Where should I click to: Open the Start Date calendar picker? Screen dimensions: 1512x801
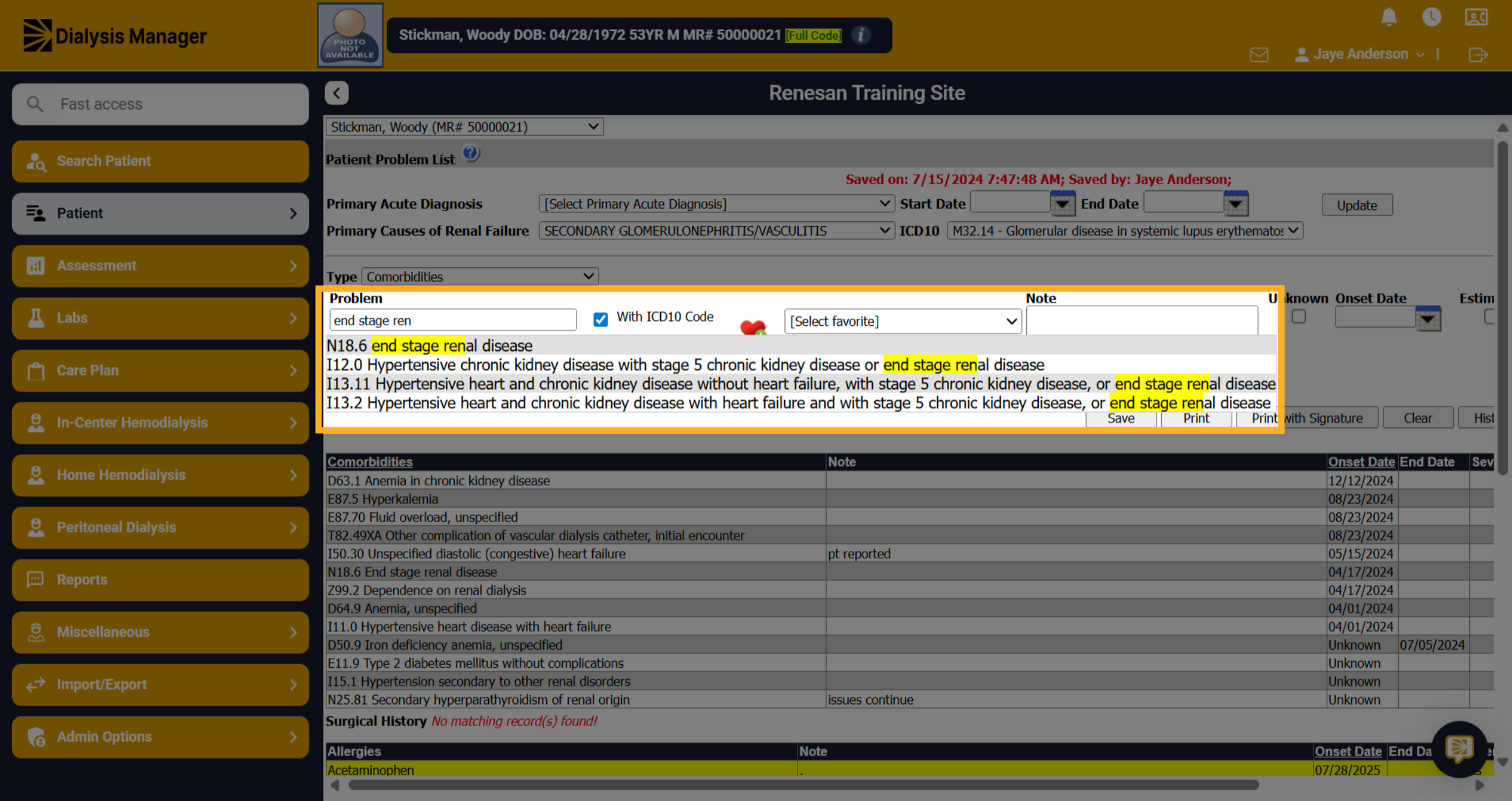(1062, 203)
